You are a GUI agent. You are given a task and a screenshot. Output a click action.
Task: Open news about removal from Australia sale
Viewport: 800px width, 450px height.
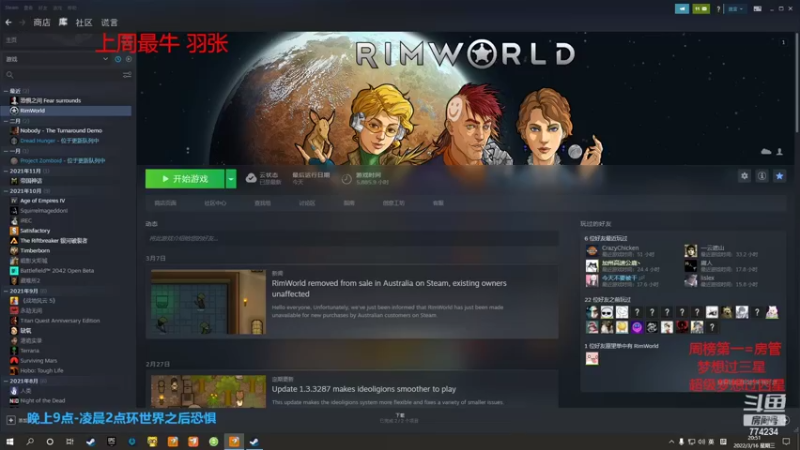pyautogui.click(x=389, y=288)
